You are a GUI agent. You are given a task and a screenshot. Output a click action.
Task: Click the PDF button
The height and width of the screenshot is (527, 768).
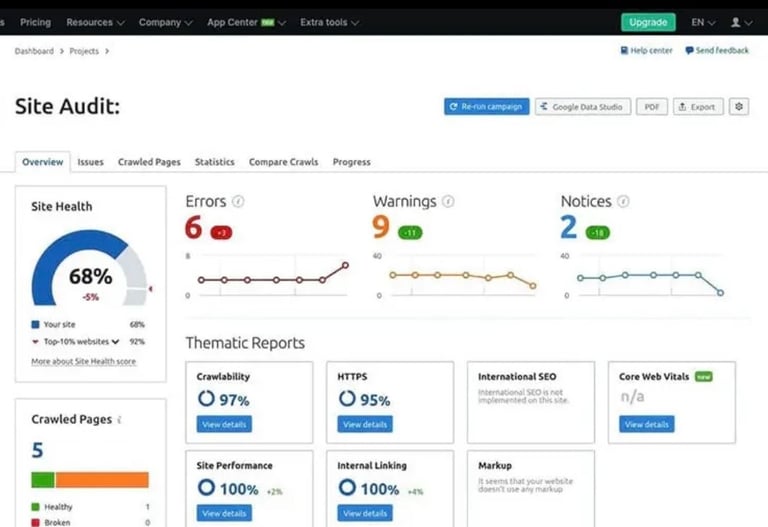[651, 106]
